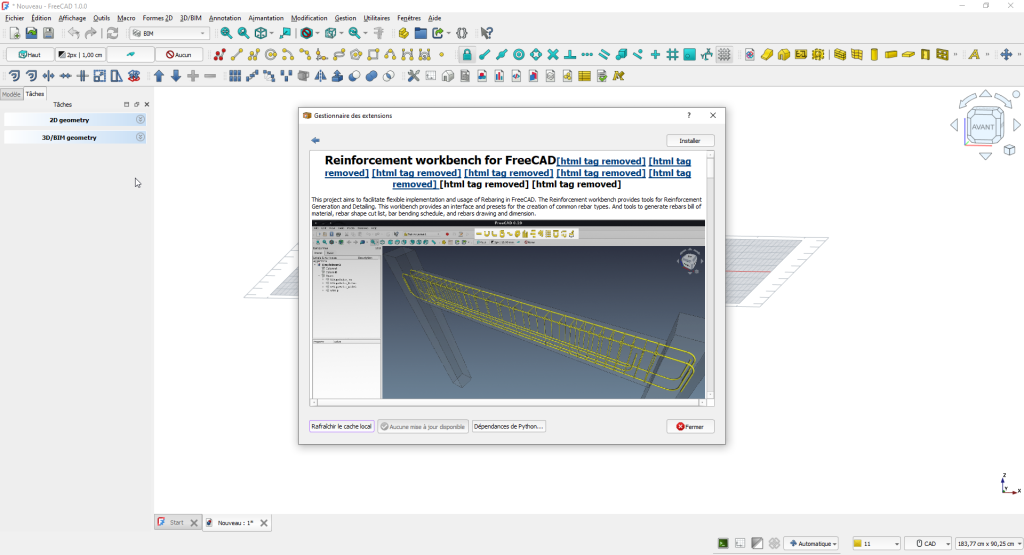Click the back arrow in extension manager
The width and height of the screenshot is (1024, 555).
tap(315, 140)
